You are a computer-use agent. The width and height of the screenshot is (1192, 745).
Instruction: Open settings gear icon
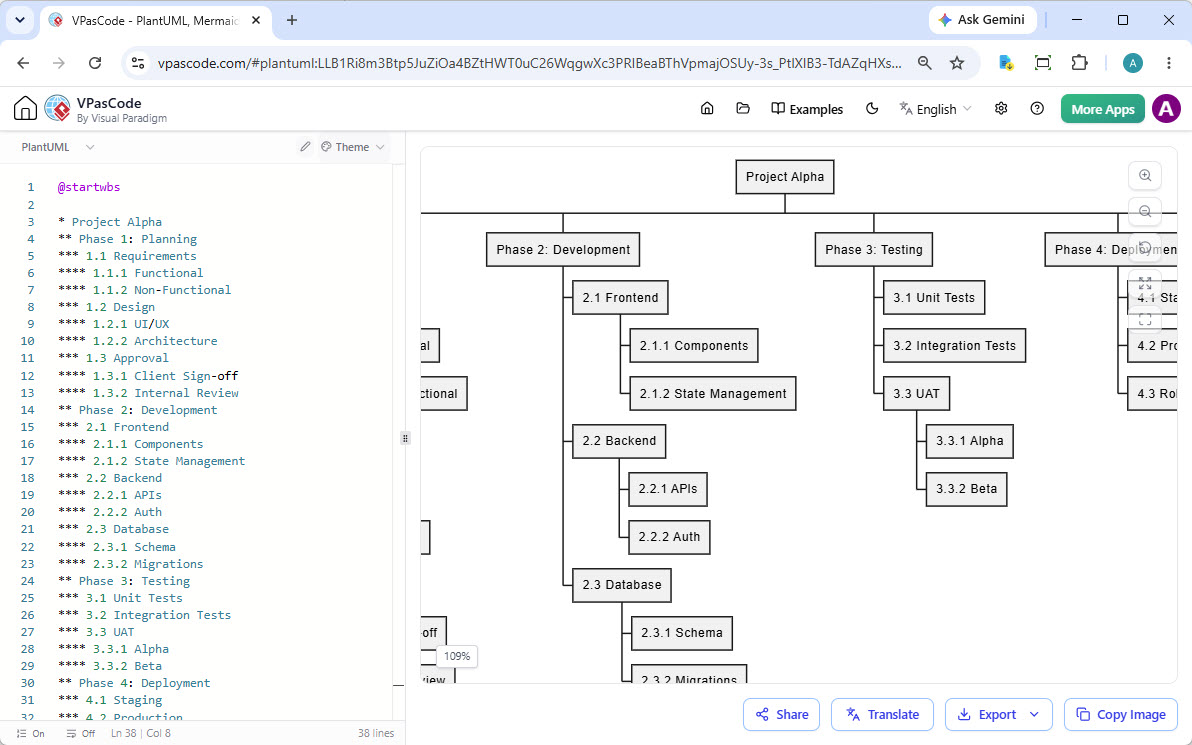coord(1001,109)
